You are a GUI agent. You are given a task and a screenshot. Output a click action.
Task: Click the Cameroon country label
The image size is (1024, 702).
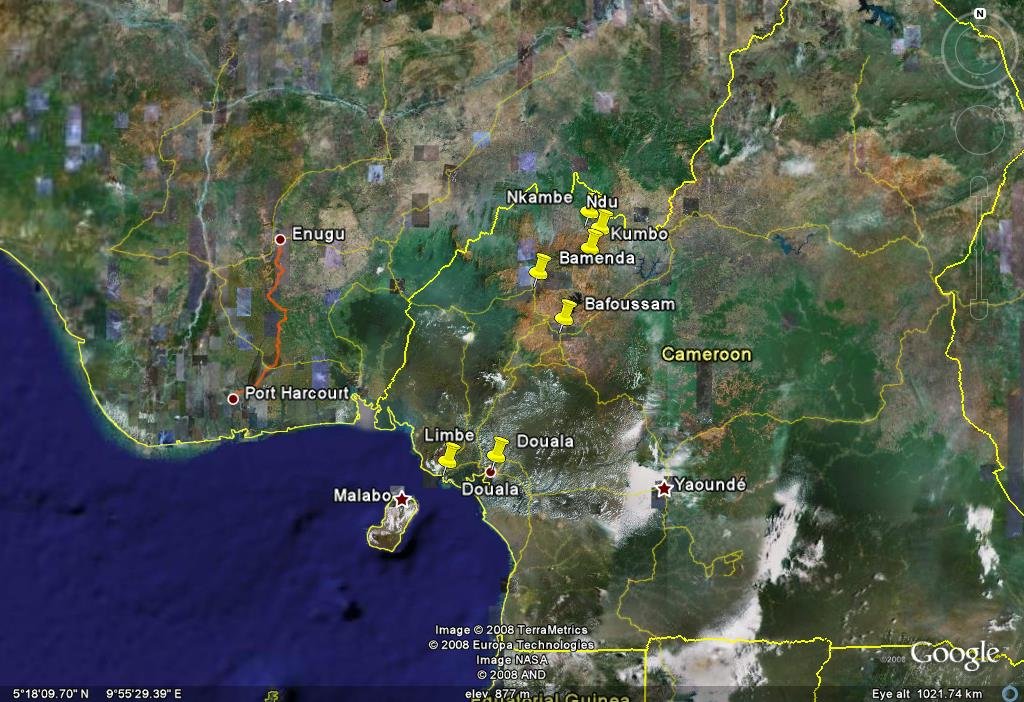coord(706,355)
